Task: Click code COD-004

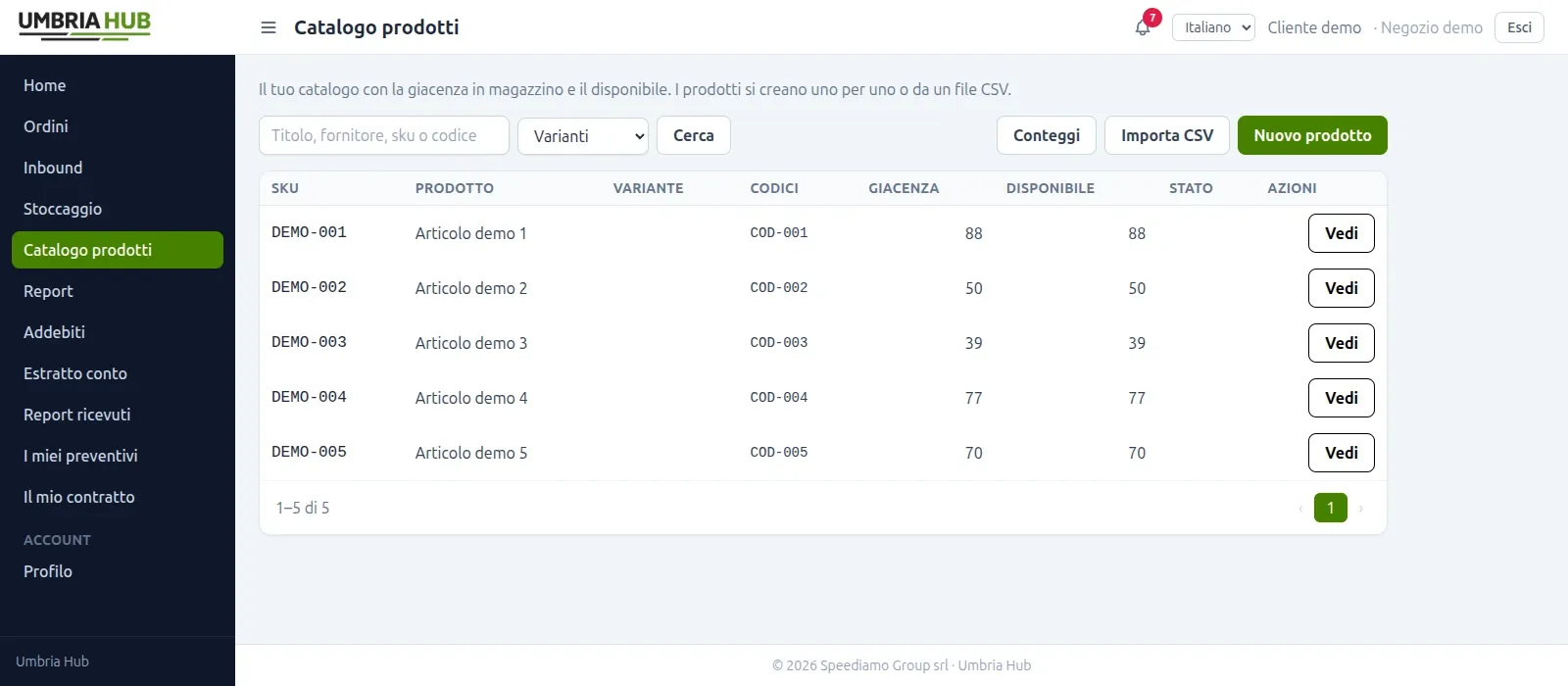Action: [x=779, y=397]
